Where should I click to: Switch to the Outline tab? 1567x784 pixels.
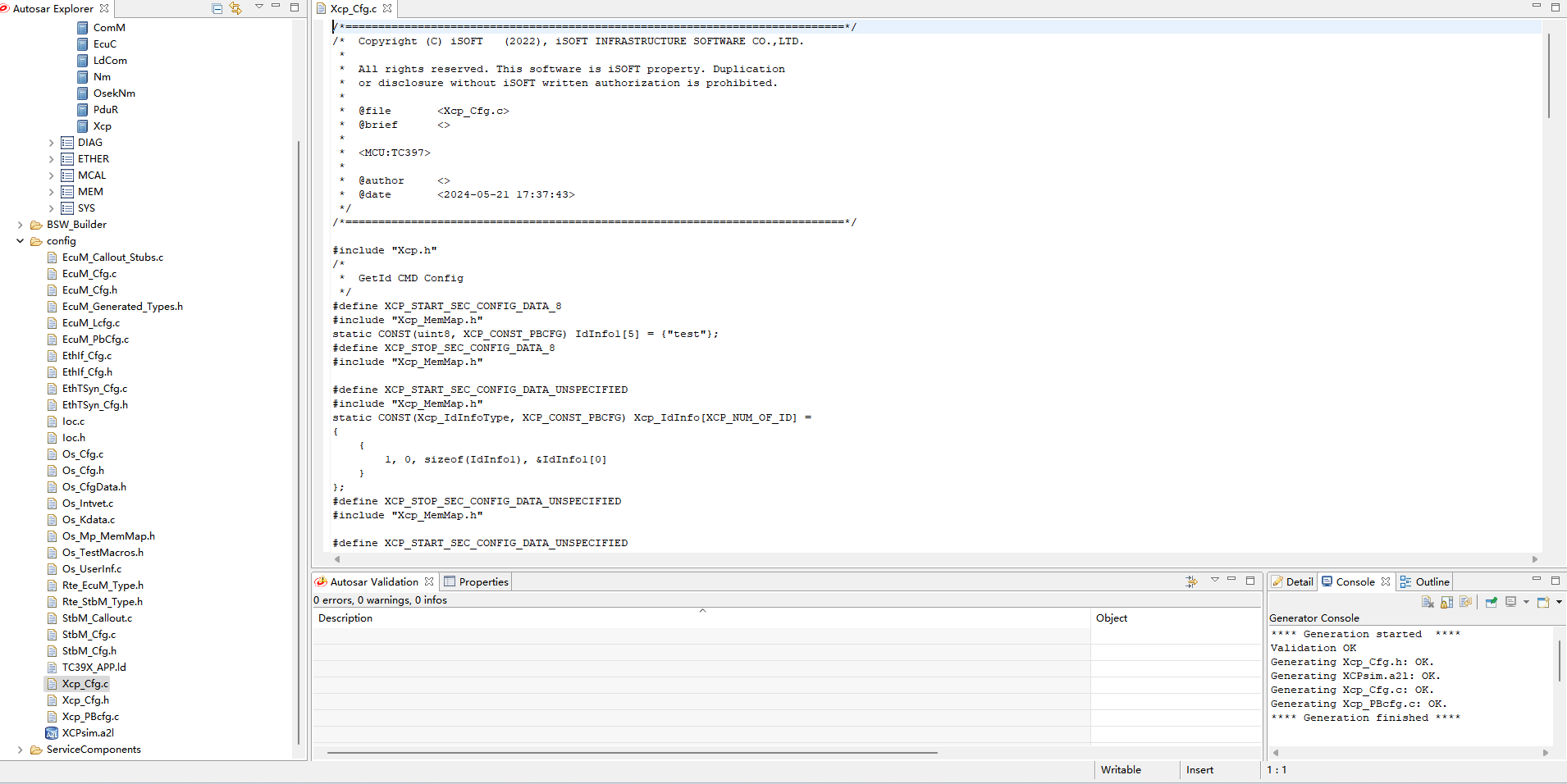1425,581
